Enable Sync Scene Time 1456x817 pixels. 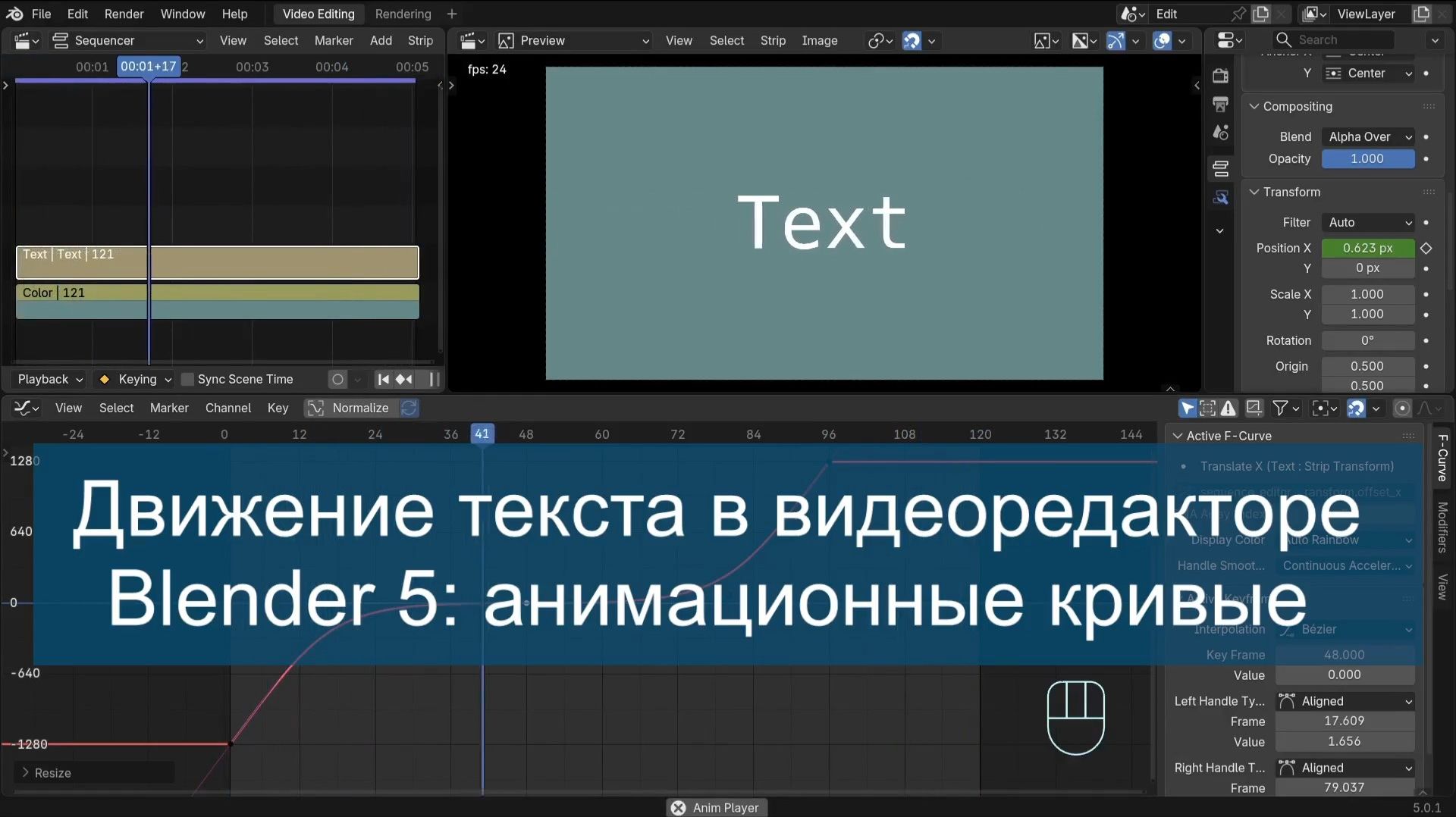pyautogui.click(x=187, y=379)
